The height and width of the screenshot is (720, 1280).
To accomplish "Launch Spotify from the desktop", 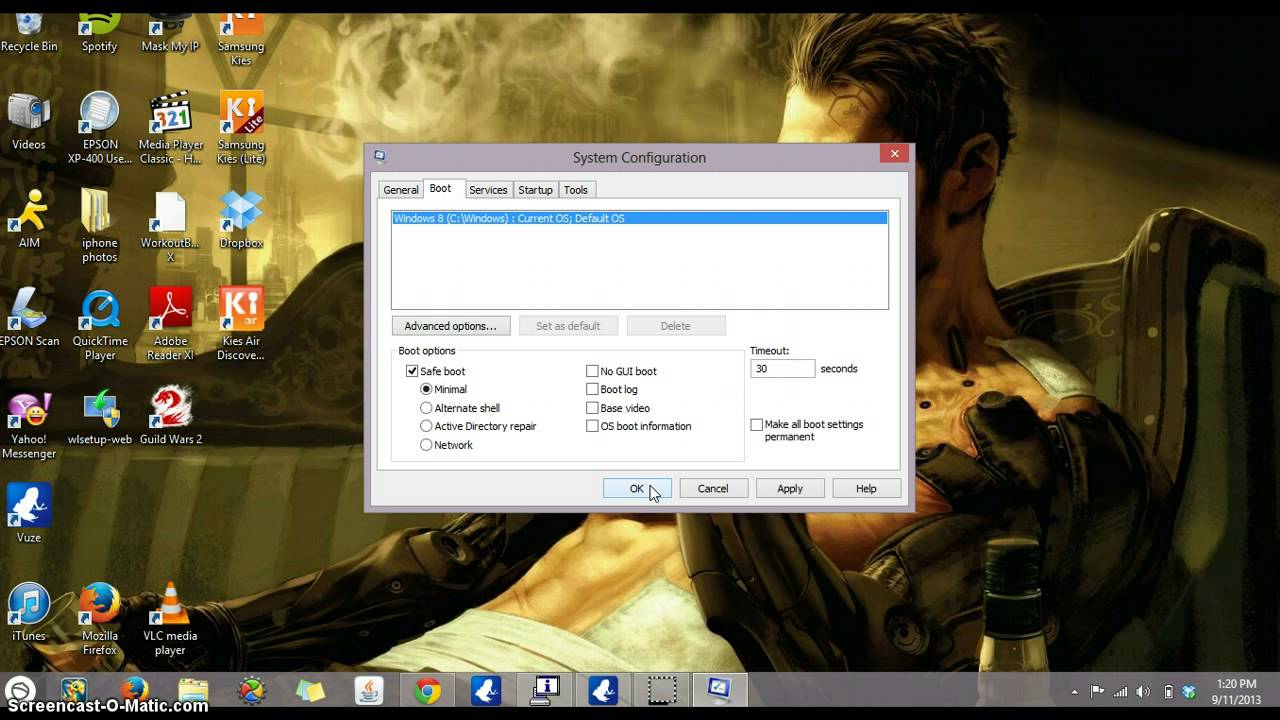I will coord(99,30).
